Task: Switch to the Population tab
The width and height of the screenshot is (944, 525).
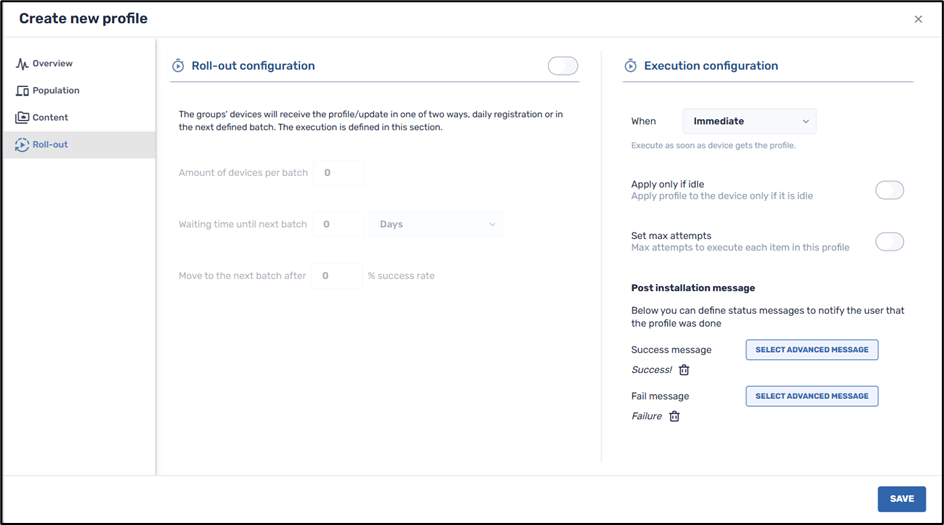Action: pyautogui.click(x=55, y=91)
